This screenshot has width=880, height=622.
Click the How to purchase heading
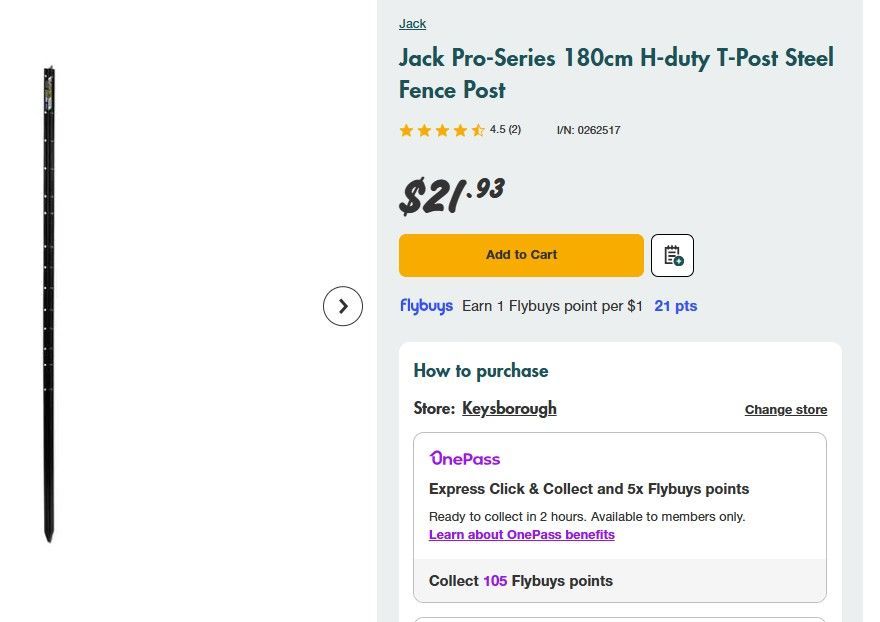point(480,371)
